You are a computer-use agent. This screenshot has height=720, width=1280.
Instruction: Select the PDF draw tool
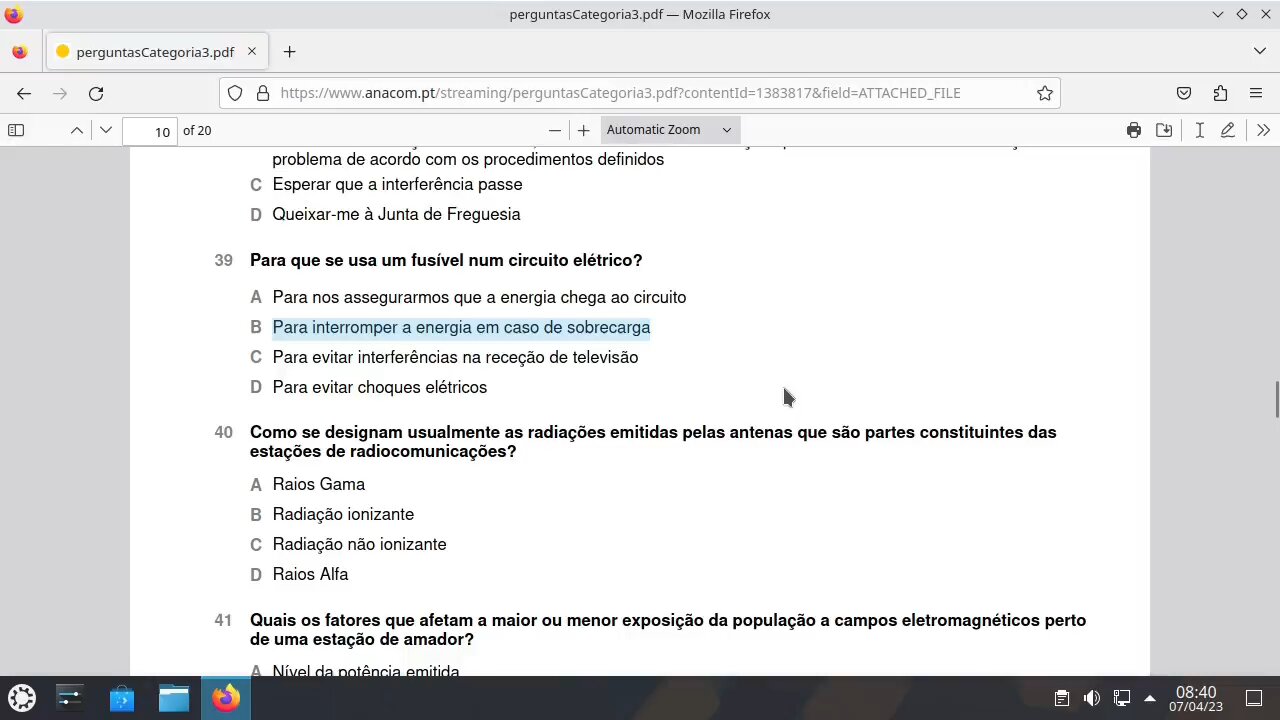1228,130
